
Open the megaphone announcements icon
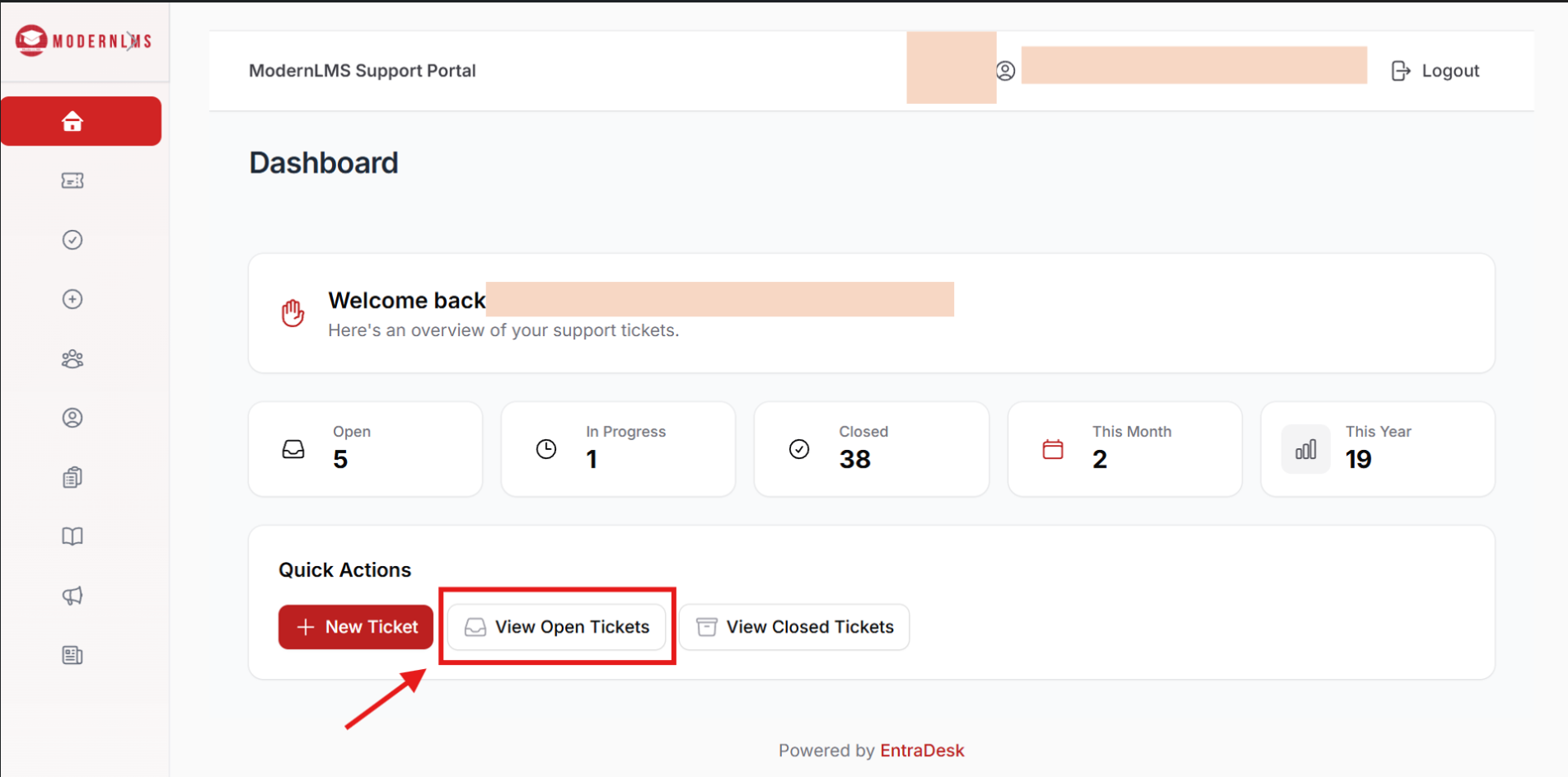(73, 596)
